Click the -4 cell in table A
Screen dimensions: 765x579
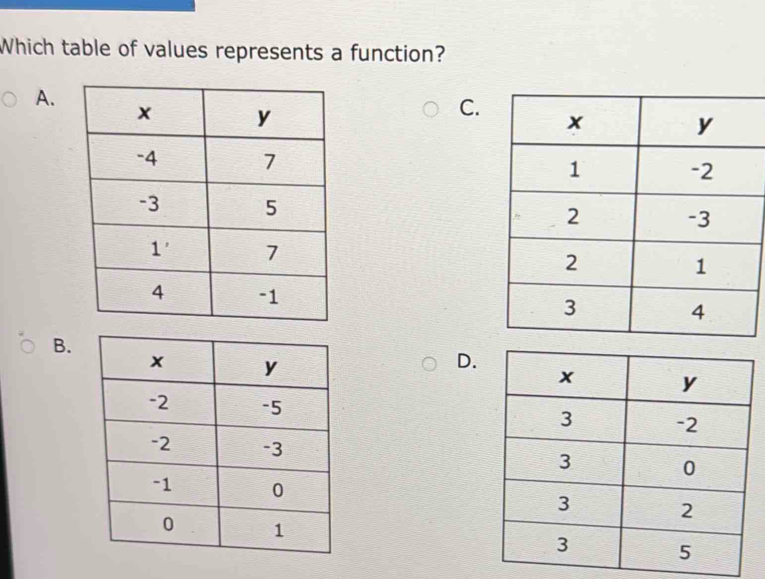(146, 159)
